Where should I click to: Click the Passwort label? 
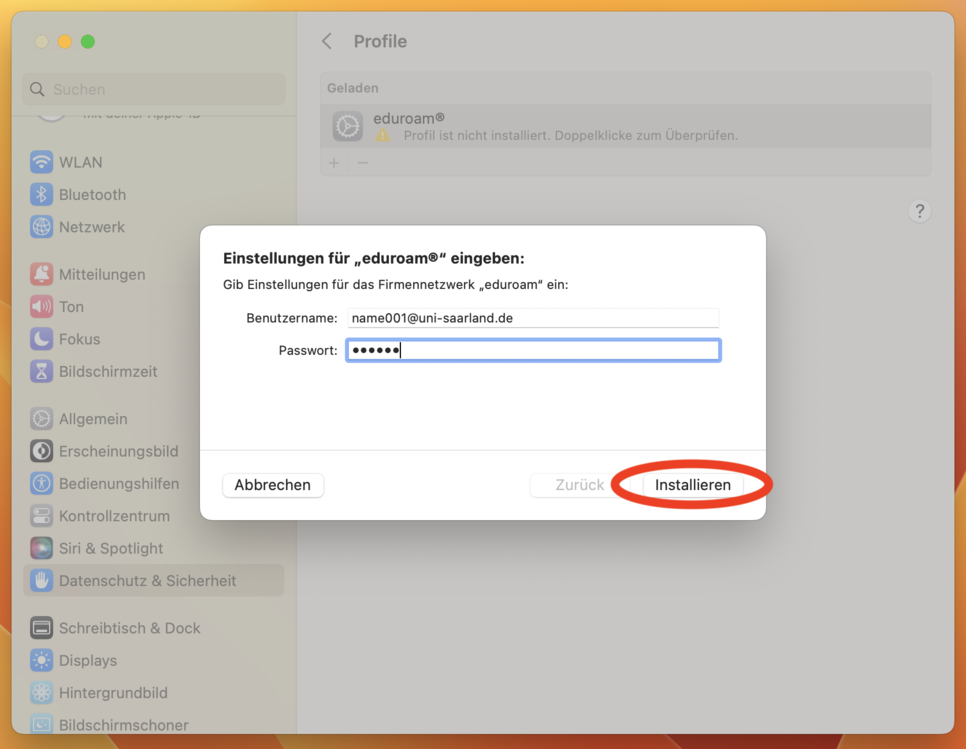pos(308,350)
